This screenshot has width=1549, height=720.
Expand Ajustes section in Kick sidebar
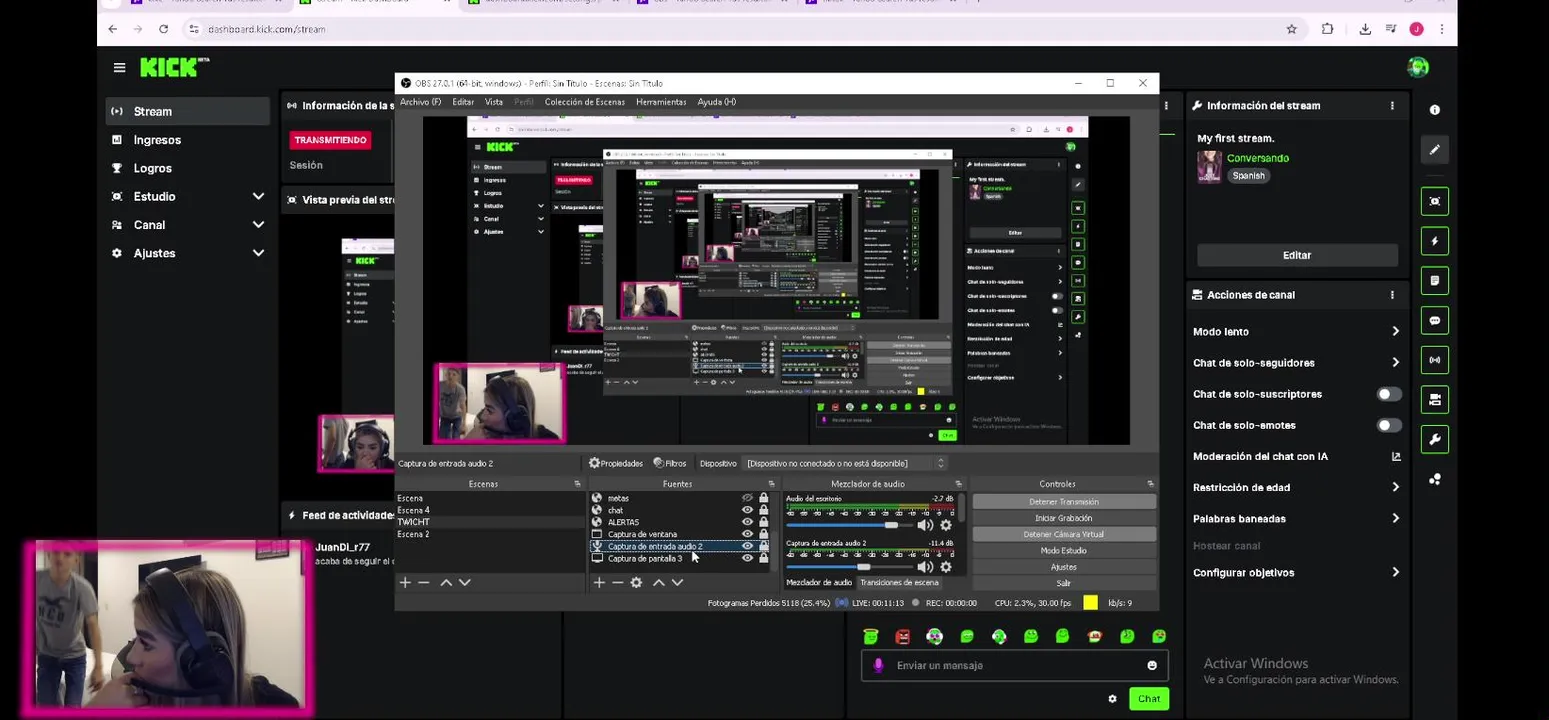click(x=258, y=254)
